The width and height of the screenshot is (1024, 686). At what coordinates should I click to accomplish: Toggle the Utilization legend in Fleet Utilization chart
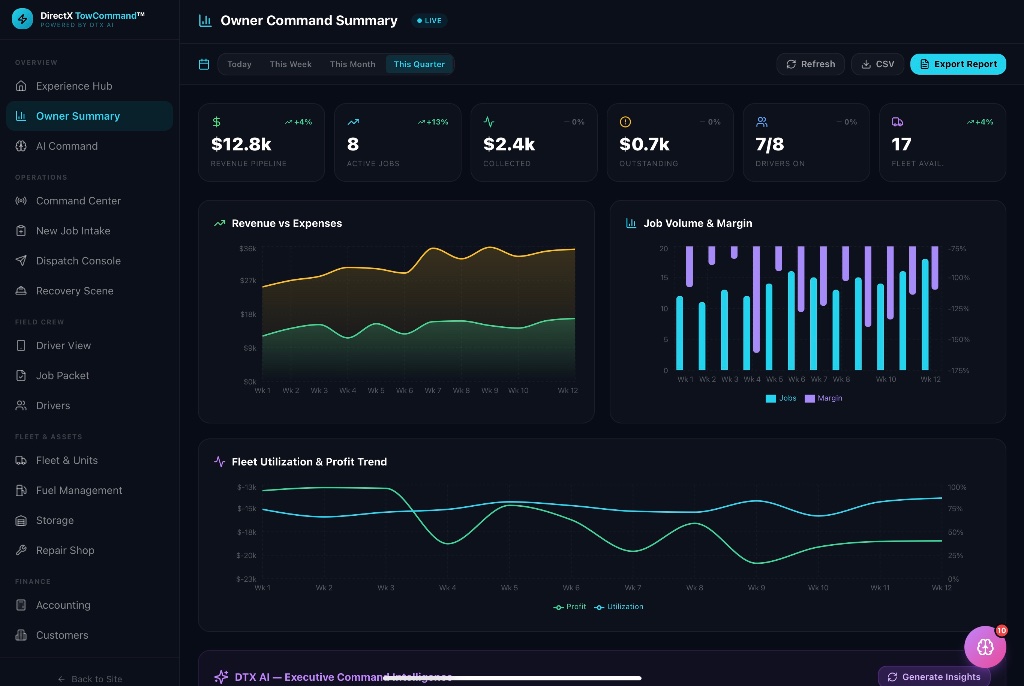[618, 606]
